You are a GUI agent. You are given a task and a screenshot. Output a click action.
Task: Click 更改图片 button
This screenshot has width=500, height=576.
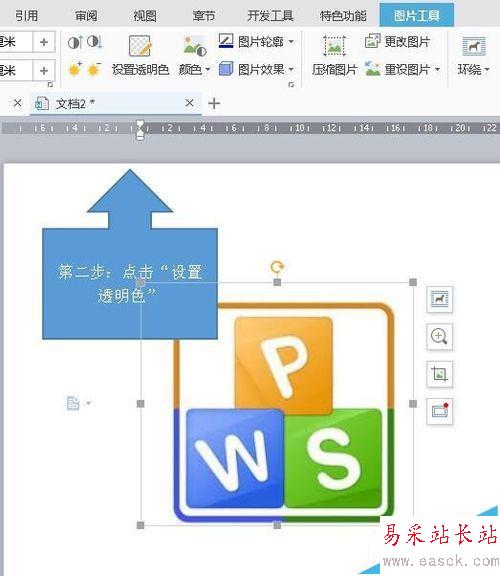pos(398,42)
